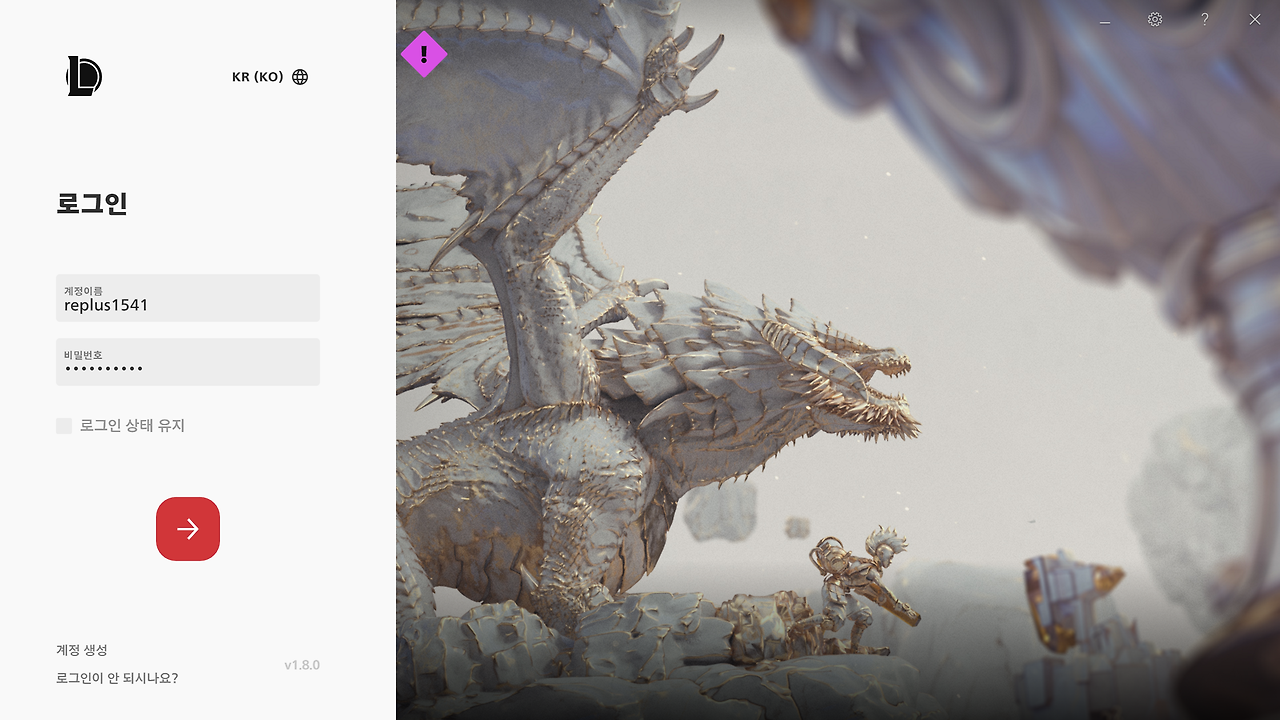Image resolution: width=1280 pixels, height=720 pixels.
Task: Expand the KR (KO) region selector
Action: pos(258,77)
